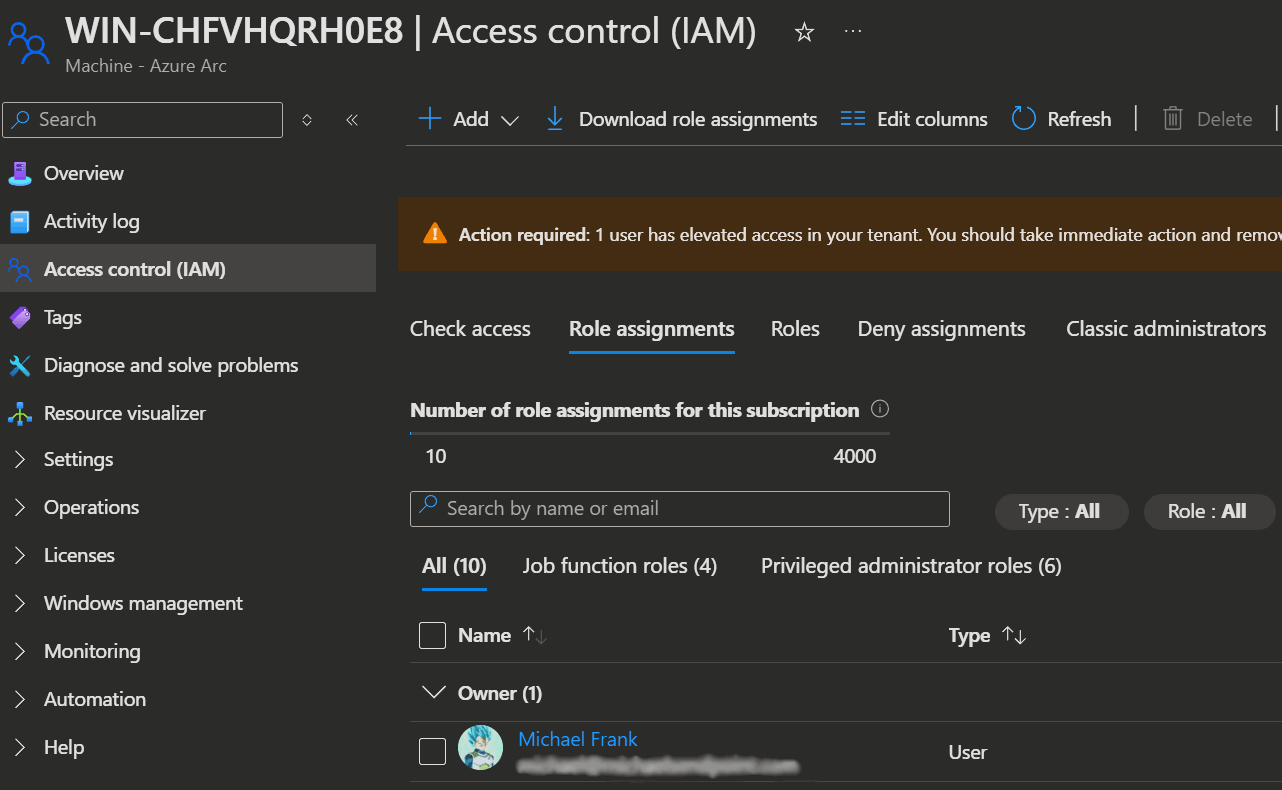Click the Refresh button label
This screenshot has height=790, width=1282.
click(x=1079, y=119)
